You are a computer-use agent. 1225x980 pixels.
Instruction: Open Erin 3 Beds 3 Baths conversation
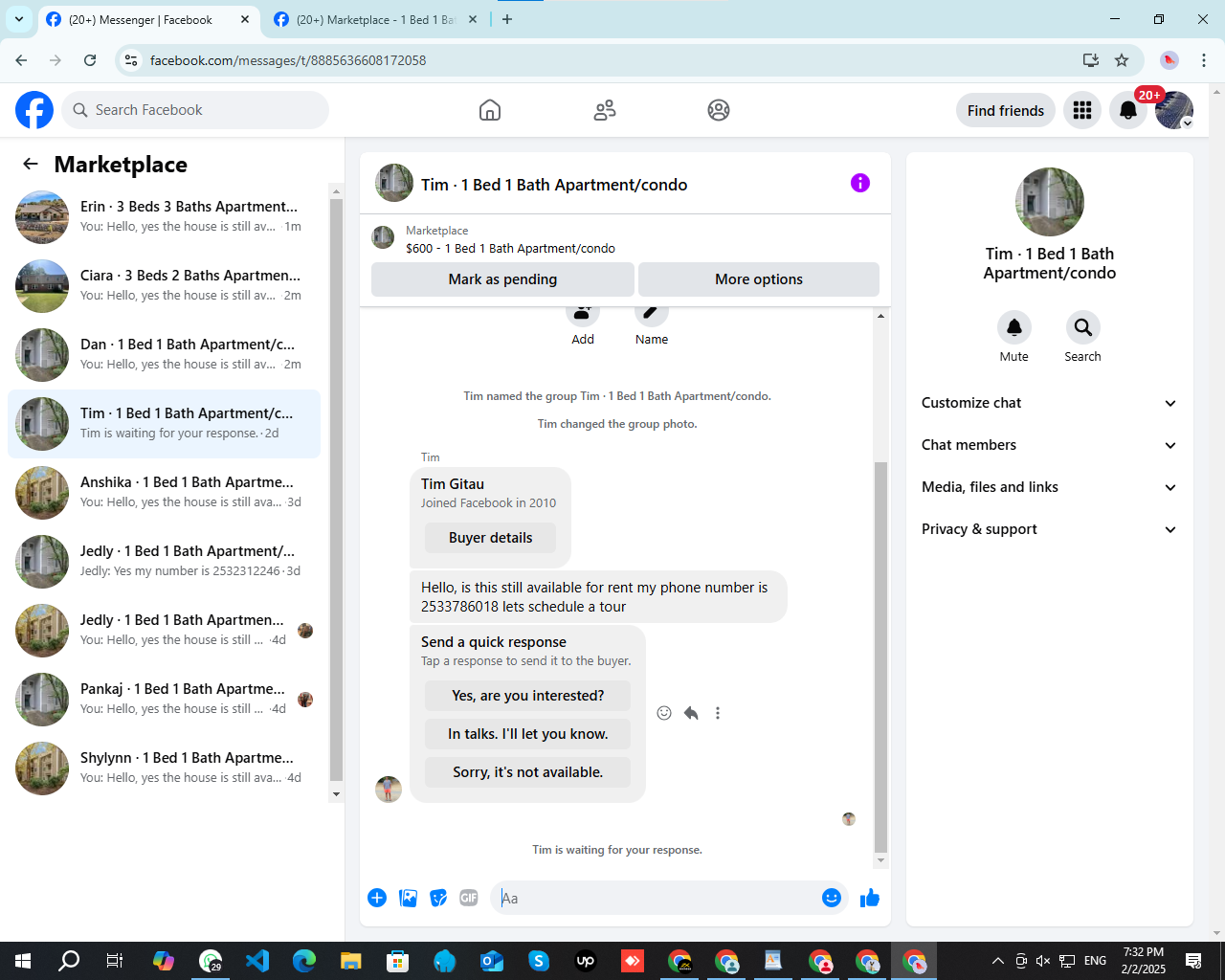[x=165, y=217]
